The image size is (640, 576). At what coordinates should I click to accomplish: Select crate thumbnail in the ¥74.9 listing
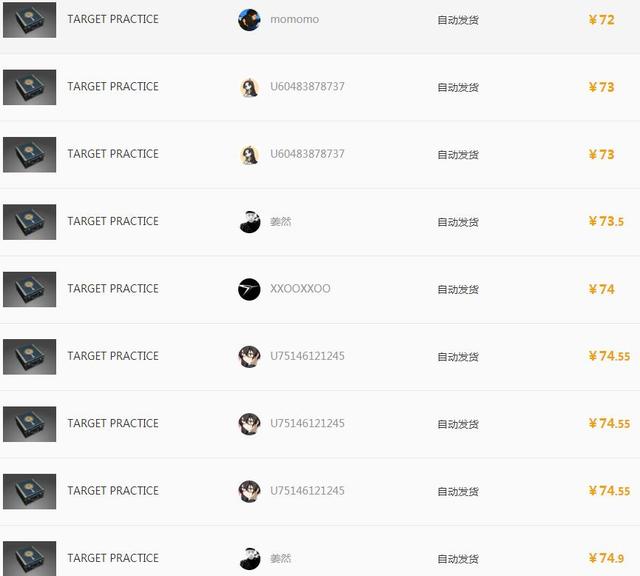tap(29, 558)
